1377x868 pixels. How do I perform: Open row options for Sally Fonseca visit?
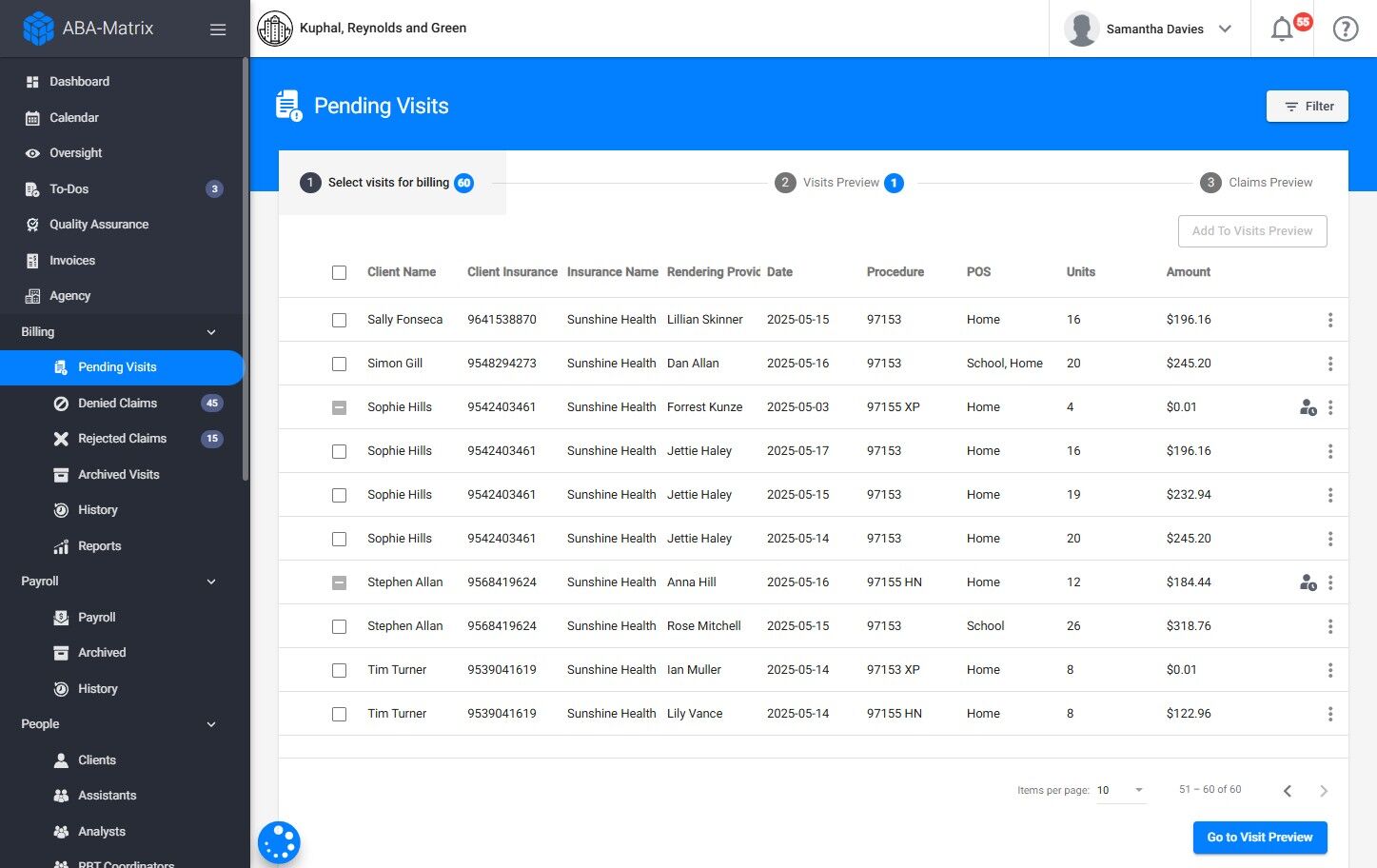[x=1330, y=320]
